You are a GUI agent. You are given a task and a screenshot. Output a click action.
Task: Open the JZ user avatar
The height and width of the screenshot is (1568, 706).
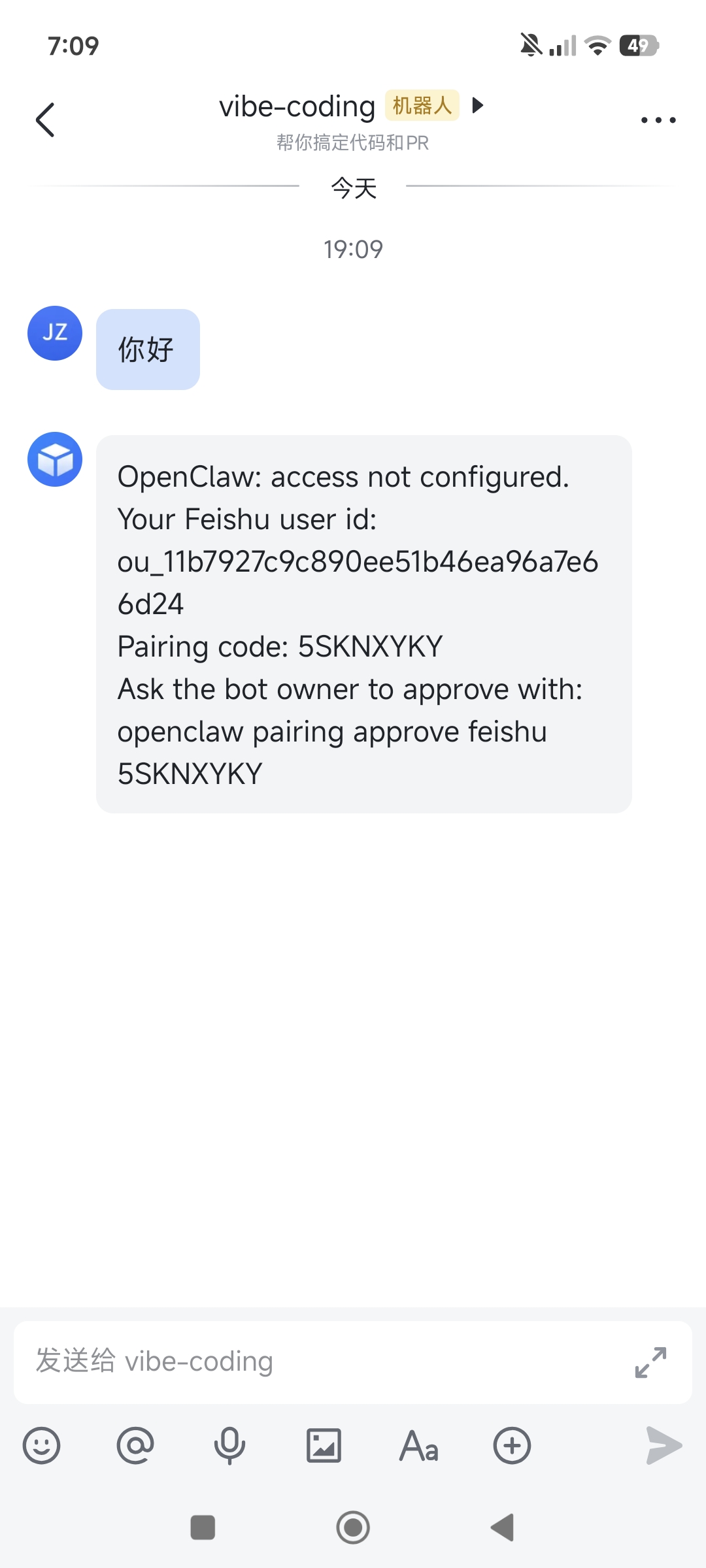pyautogui.click(x=54, y=333)
